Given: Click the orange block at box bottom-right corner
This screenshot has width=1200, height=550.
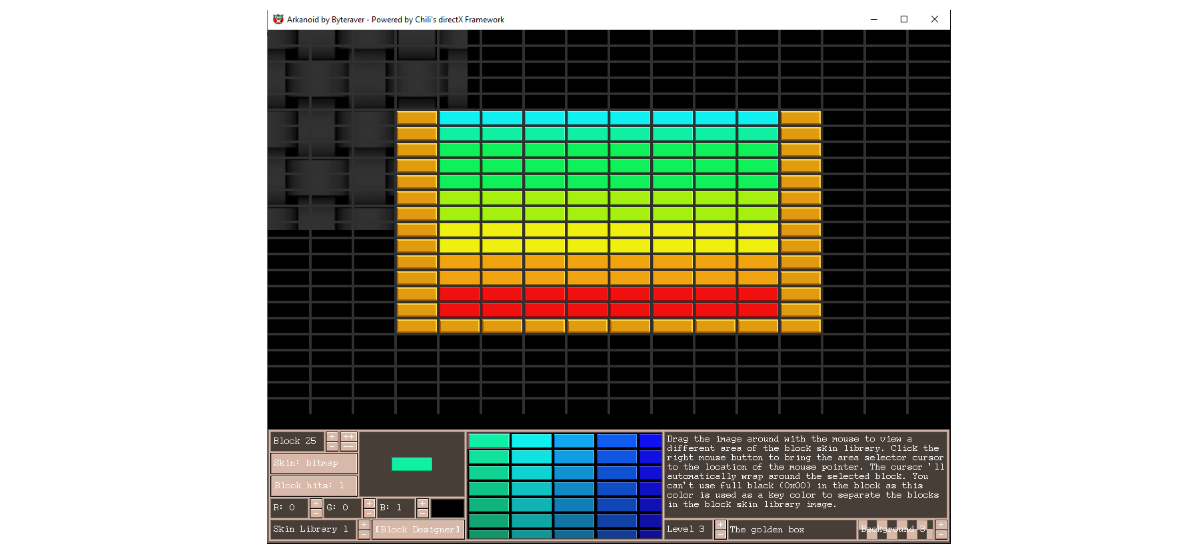Looking at the screenshot, I should click(x=801, y=326).
